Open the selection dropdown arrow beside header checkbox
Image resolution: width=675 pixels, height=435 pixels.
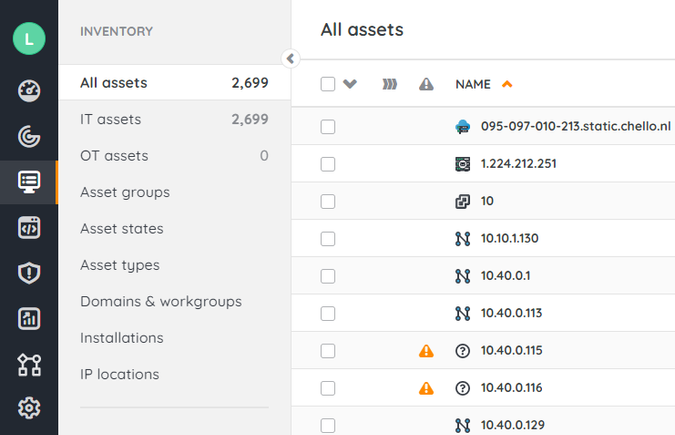pyautogui.click(x=350, y=84)
